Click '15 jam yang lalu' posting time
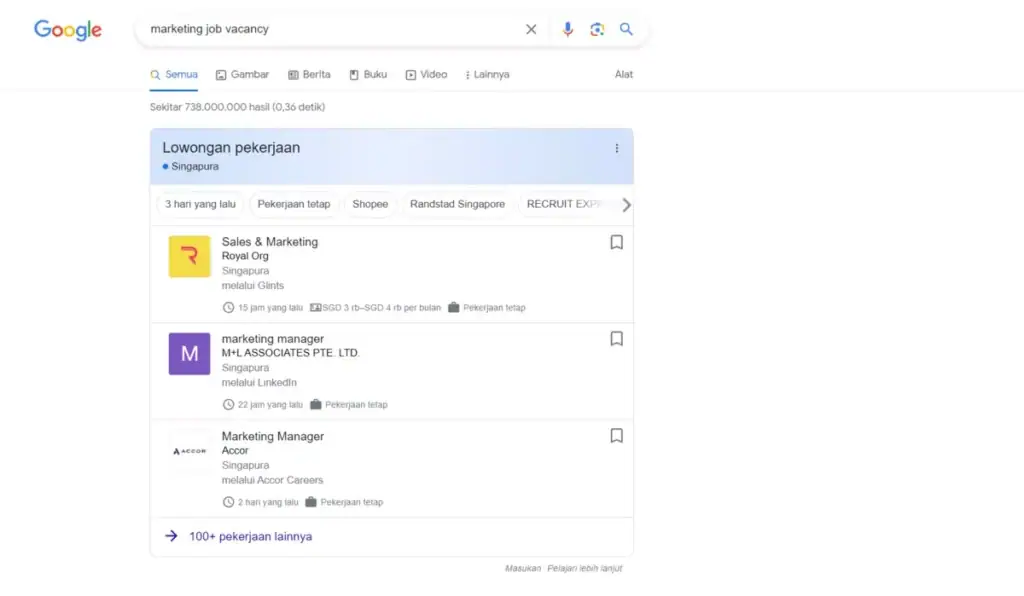 [270, 307]
